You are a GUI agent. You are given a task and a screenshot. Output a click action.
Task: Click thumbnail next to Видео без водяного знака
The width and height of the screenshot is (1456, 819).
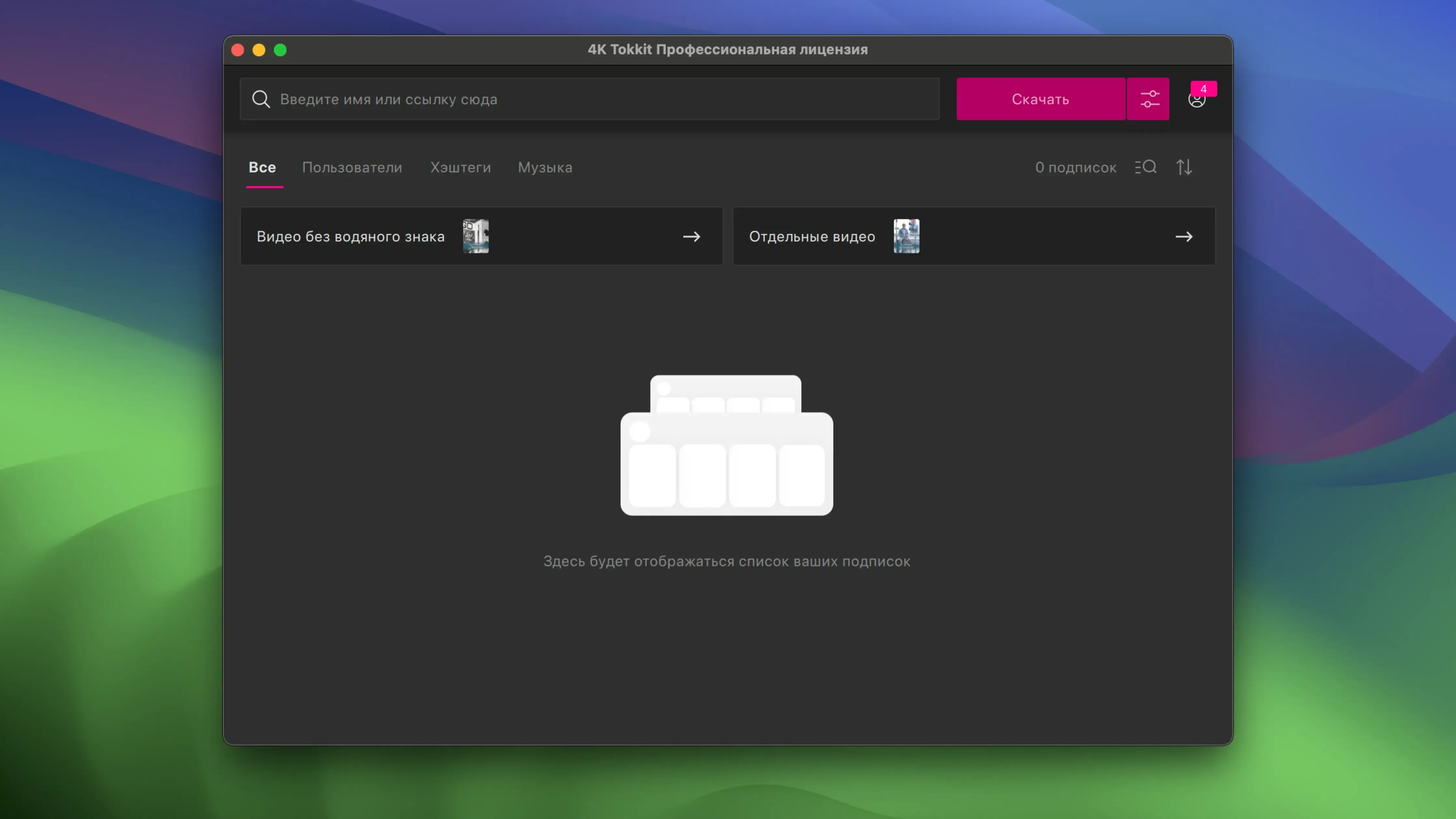[476, 236]
